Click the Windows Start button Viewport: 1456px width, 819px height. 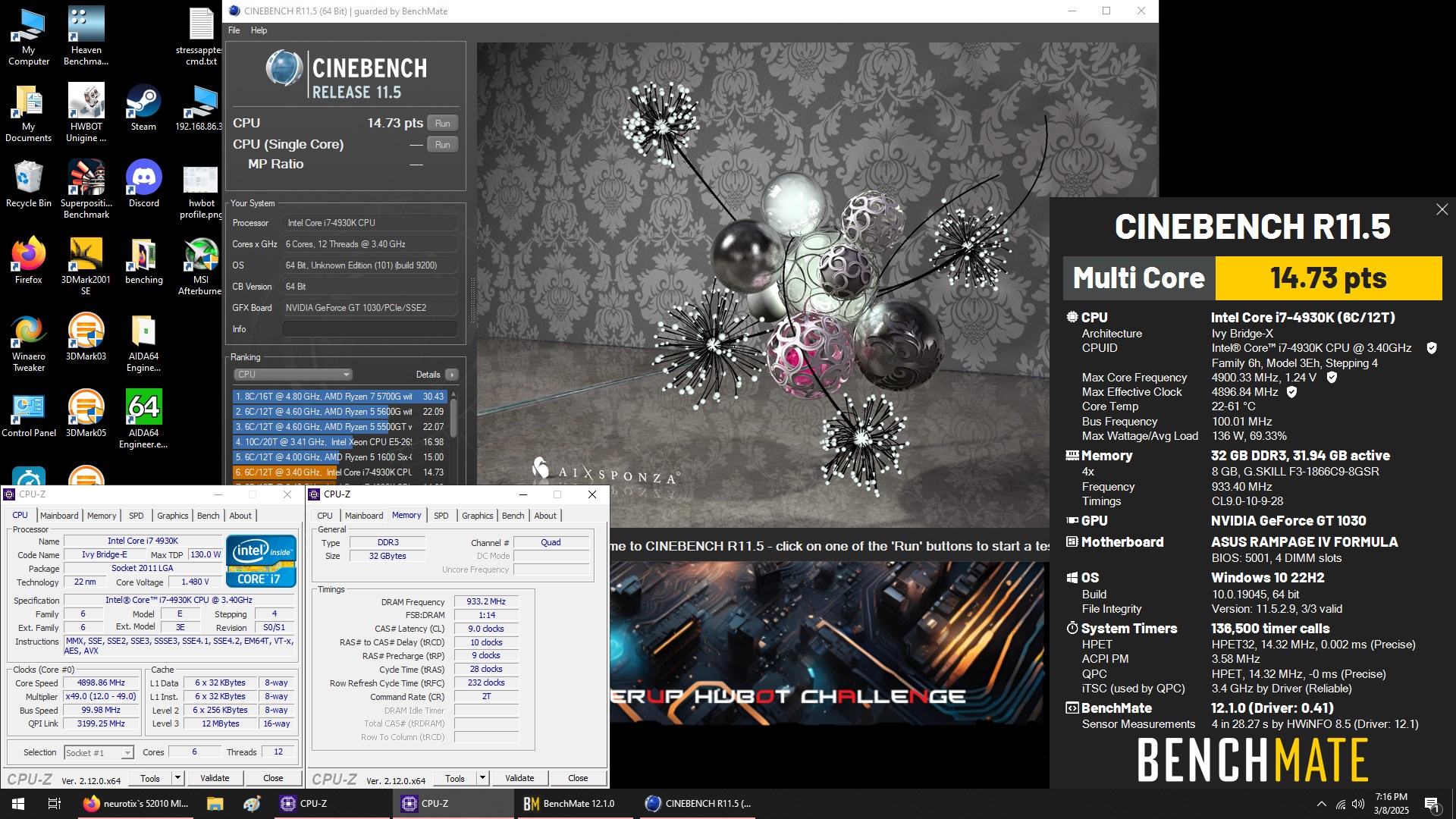click(x=18, y=803)
